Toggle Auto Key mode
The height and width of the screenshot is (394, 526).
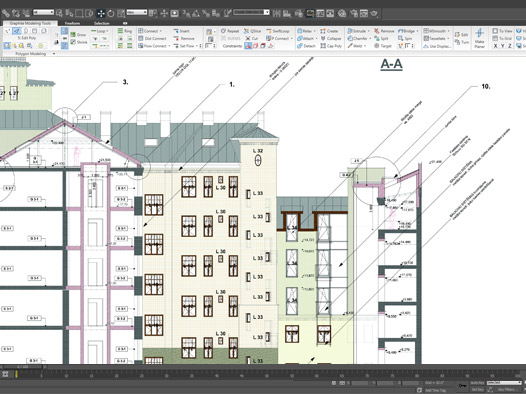click(477, 383)
